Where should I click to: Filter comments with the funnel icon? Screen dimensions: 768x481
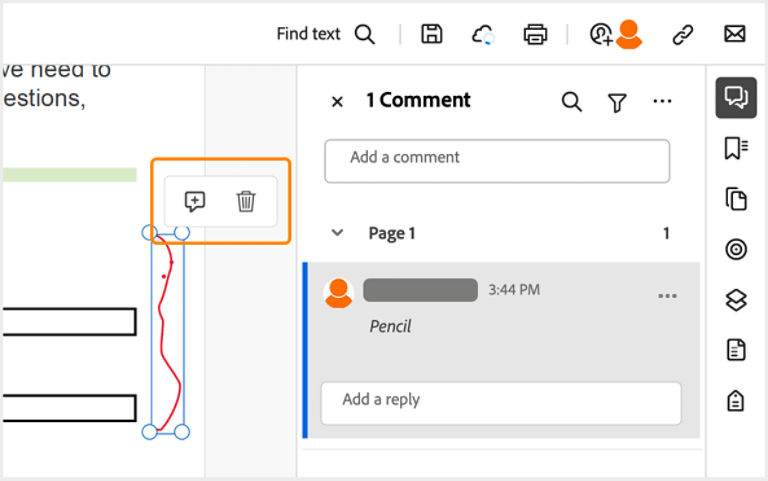coord(617,102)
